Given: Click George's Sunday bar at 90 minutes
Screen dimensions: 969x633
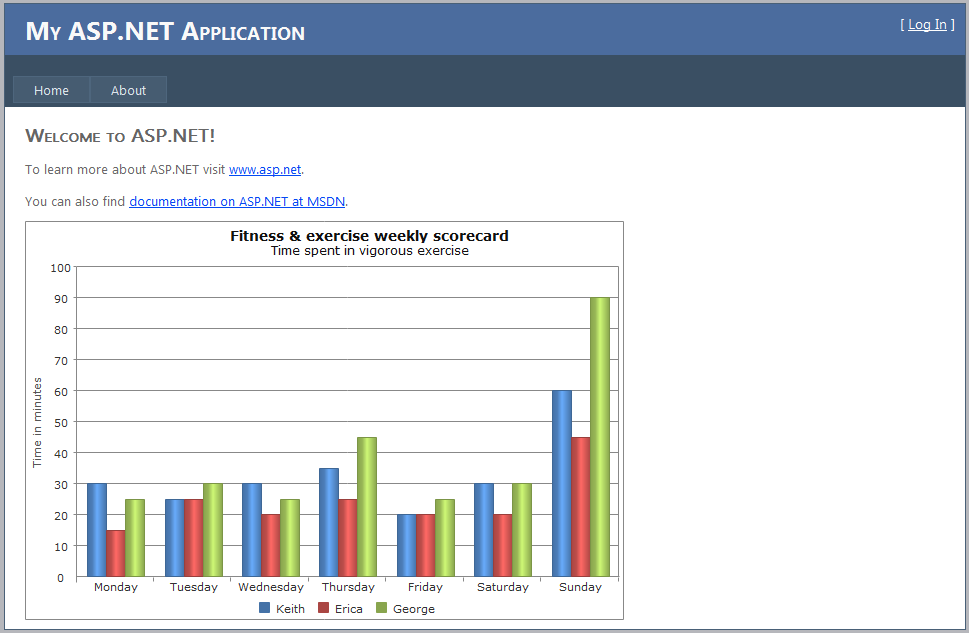Looking at the screenshot, I should click(599, 437).
